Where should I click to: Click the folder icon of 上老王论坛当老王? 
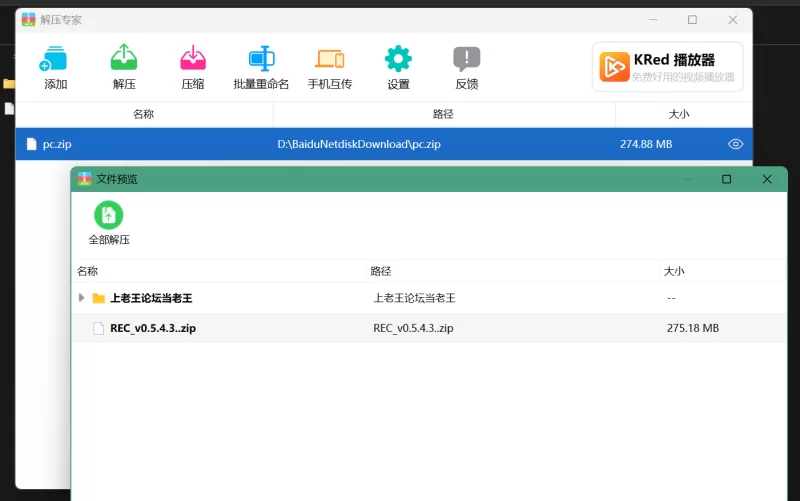98,298
